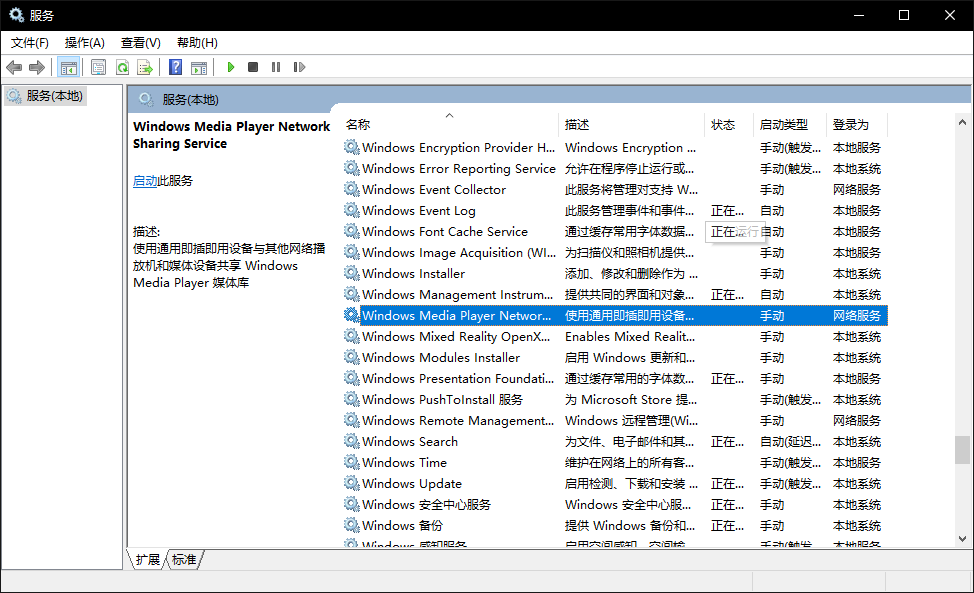Click gear icon of Windows Installer
The width and height of the screenshot is (974, 593).
click(352, 273)
